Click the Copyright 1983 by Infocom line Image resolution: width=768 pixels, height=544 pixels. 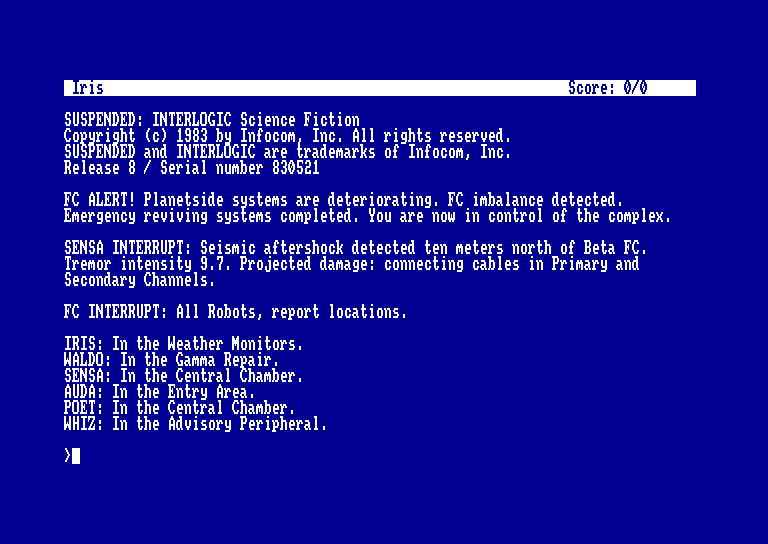pyautogui.click(x=288, y=136)
